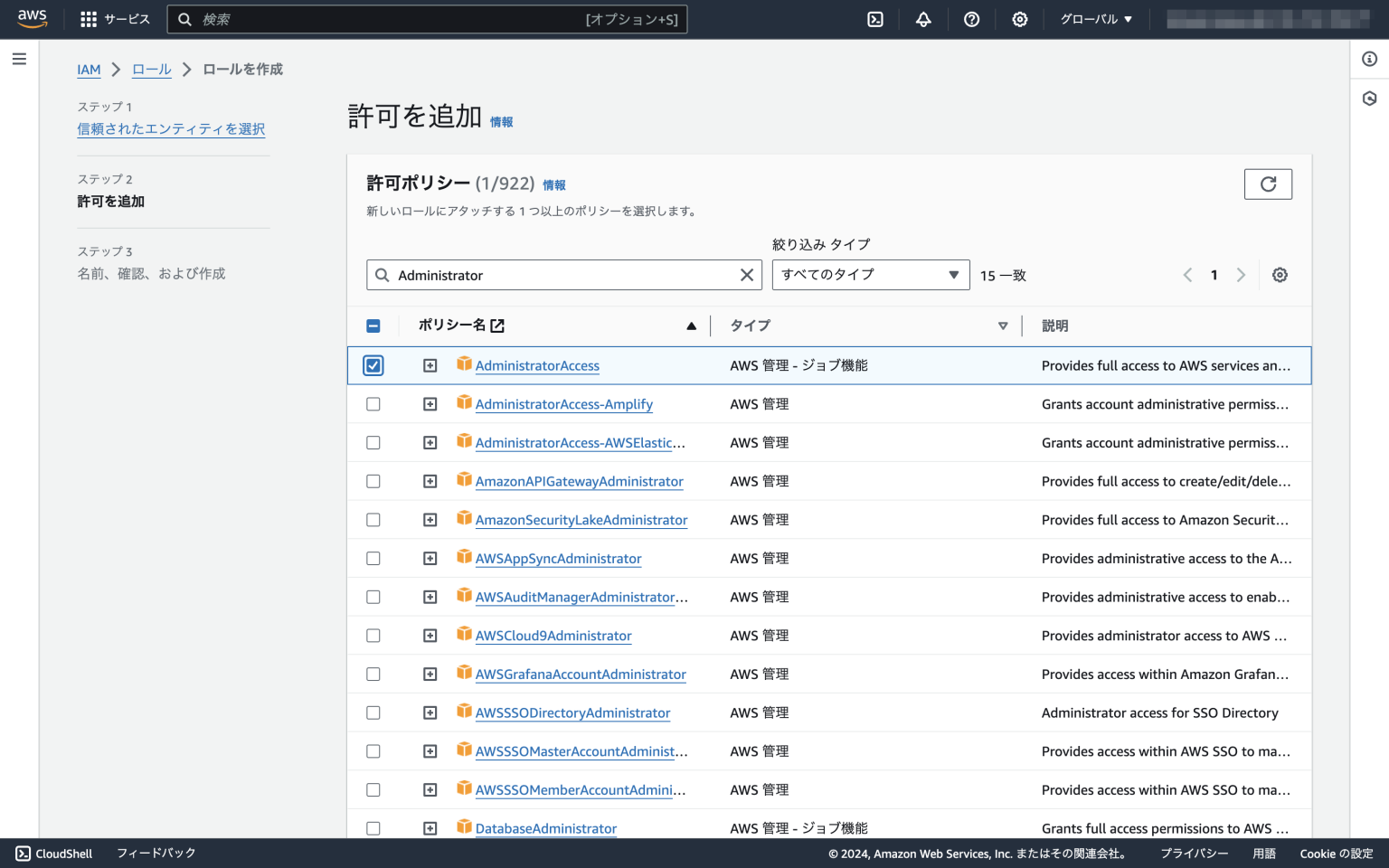Open the グローバル region dropdown
The width and height of the screenshot is (1389, 868).
[x=1095, y=19]
